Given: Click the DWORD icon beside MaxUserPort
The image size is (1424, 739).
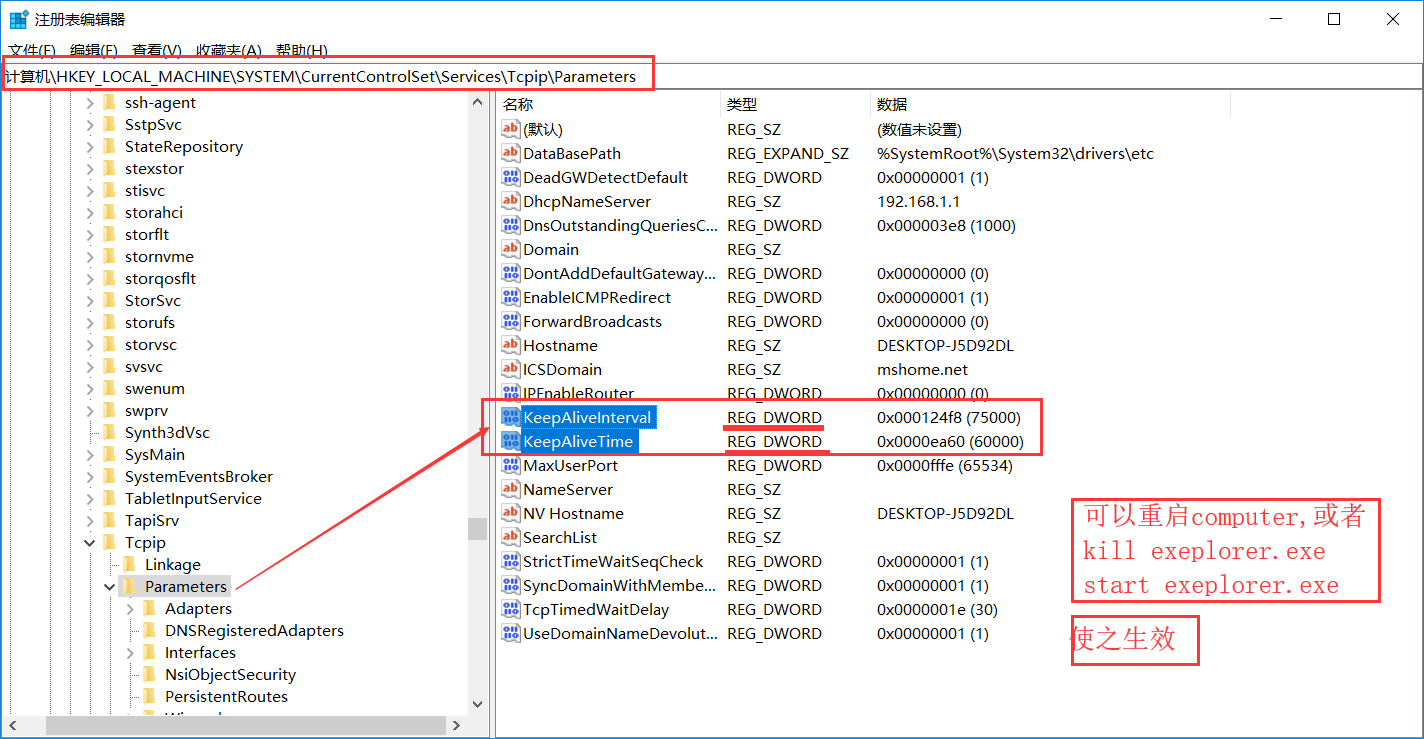Looking at the screenshot, I should pos(511,465).
